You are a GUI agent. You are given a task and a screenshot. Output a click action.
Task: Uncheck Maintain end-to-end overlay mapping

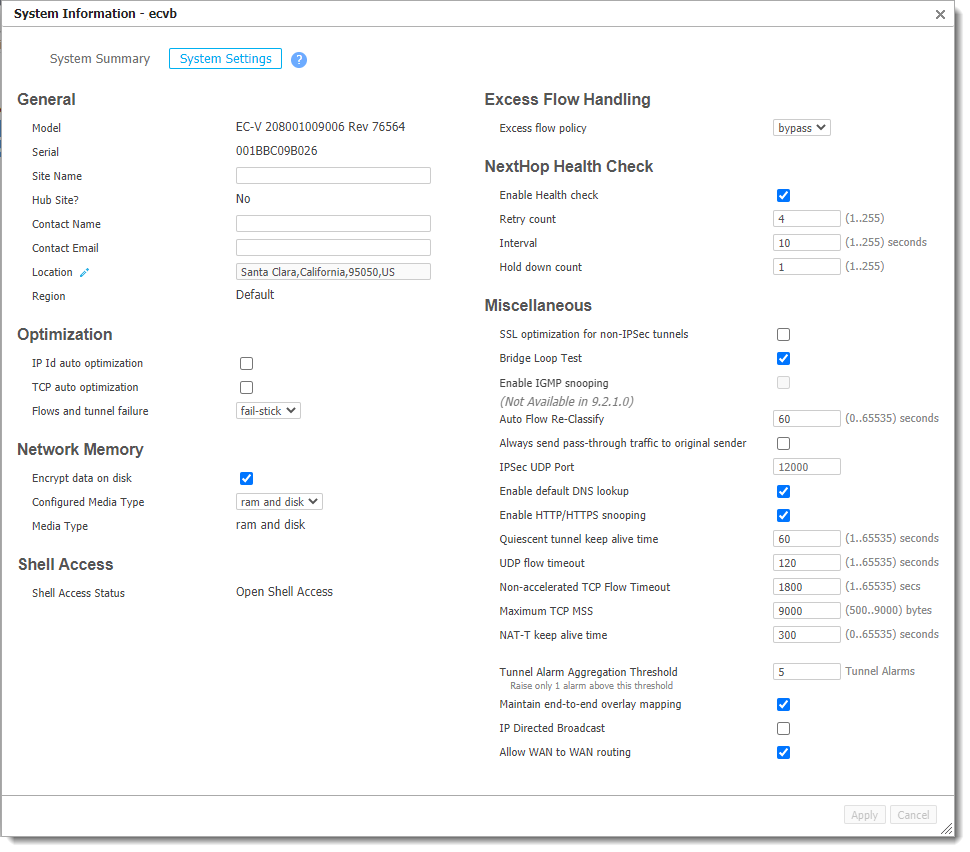[783, 704]
